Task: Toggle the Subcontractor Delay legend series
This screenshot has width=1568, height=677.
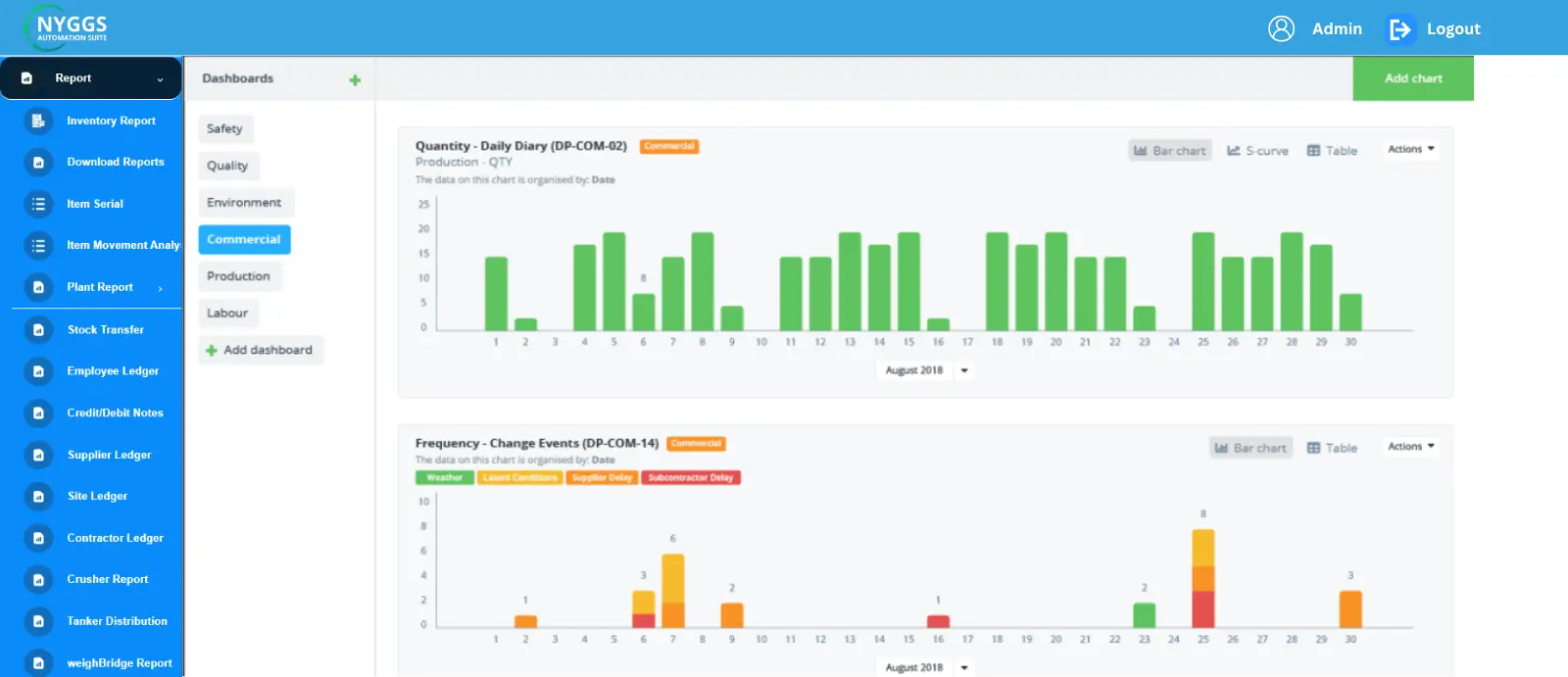Action: [x=691, y=478]
